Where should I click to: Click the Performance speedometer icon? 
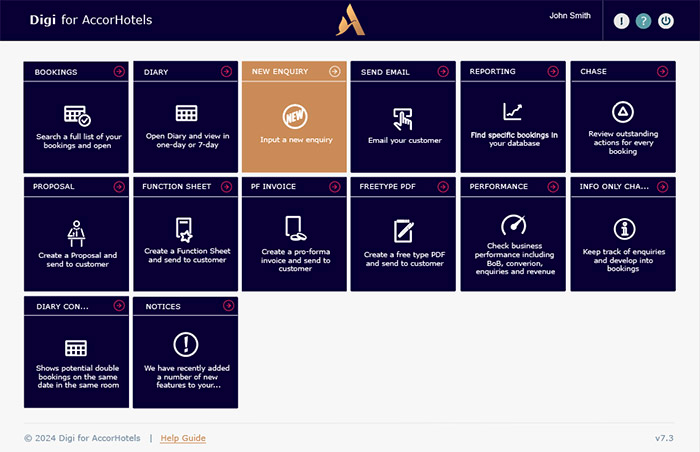coord(513,225)
